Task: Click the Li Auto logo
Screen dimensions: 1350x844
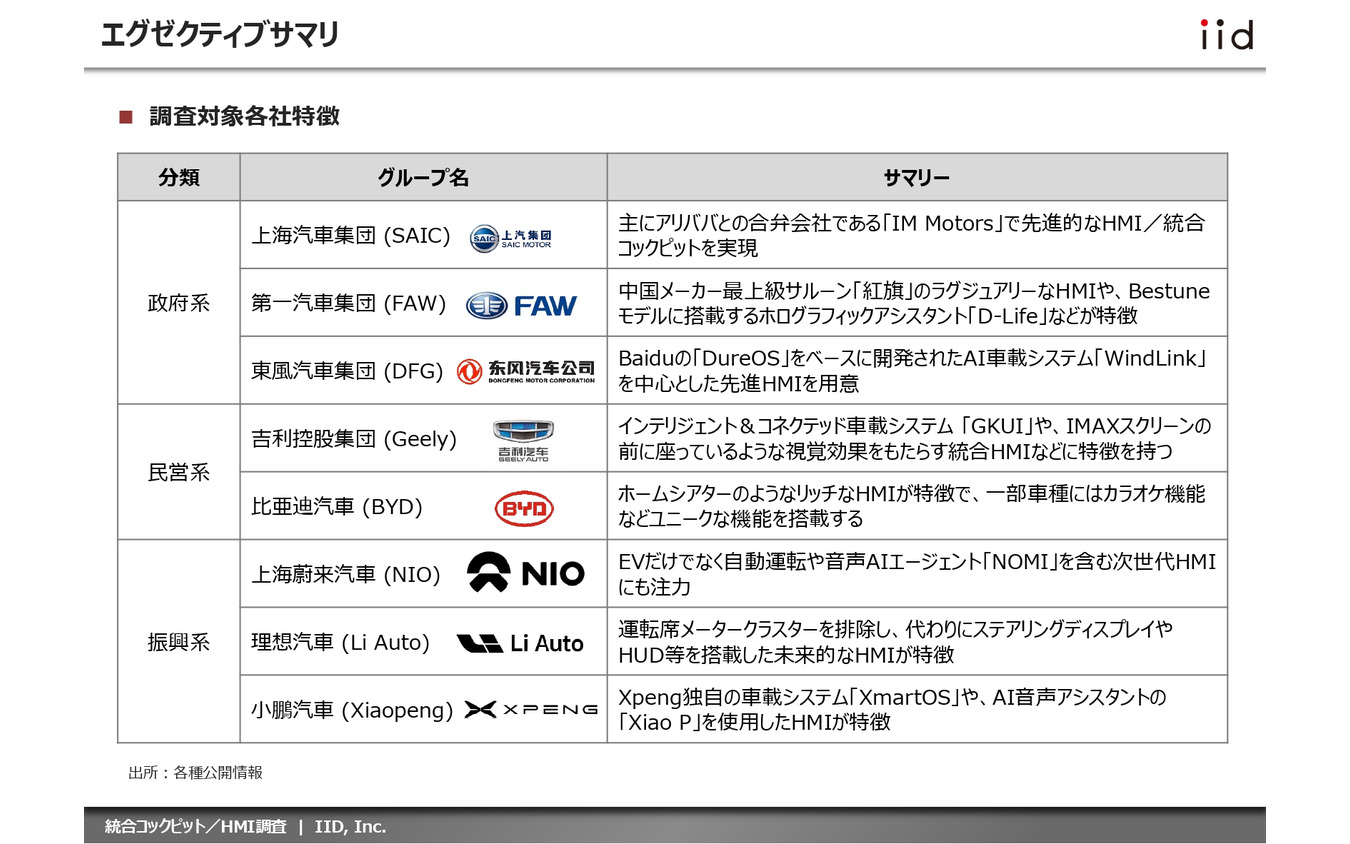Action: 520,643
